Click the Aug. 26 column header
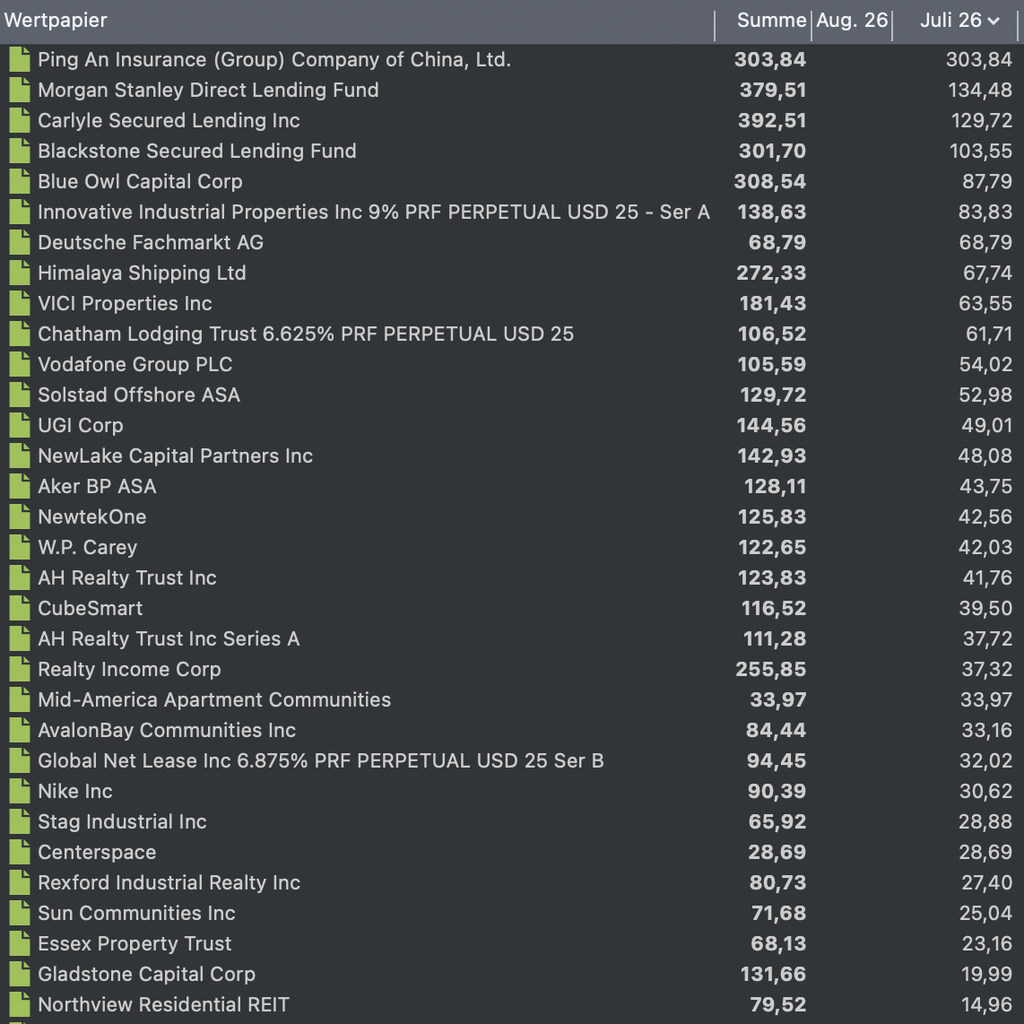Viewport: 1024px width, 1024px height. click(852, 20)
